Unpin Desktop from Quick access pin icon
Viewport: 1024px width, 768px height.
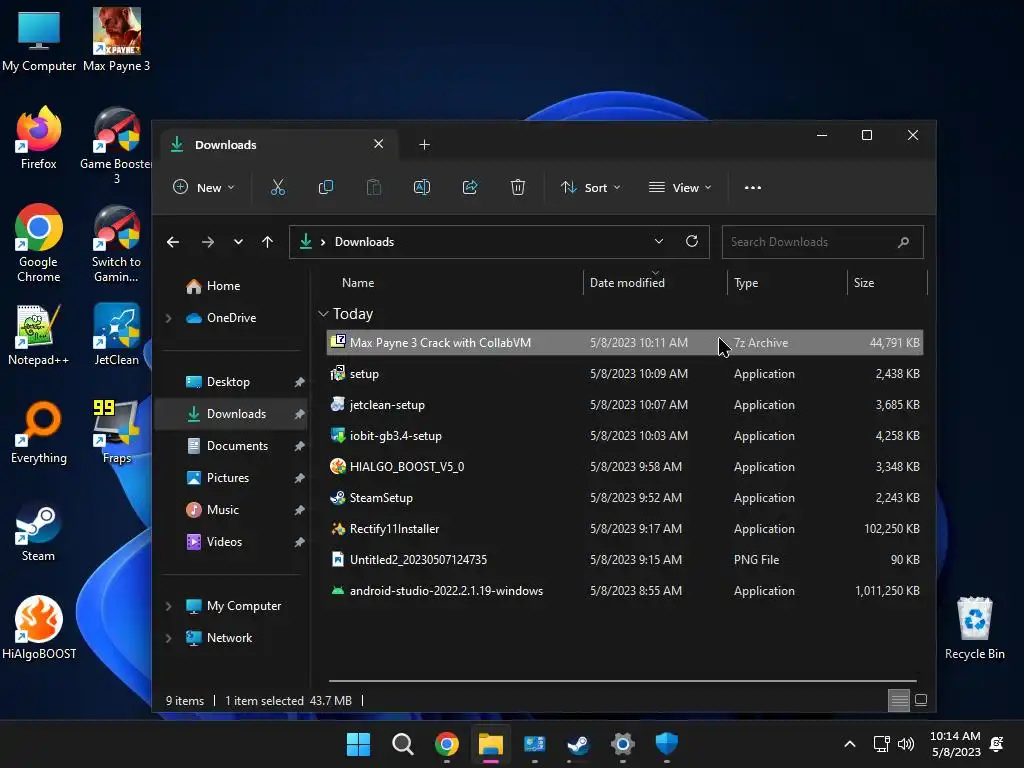pyautogui.click(x=299, y=382)
